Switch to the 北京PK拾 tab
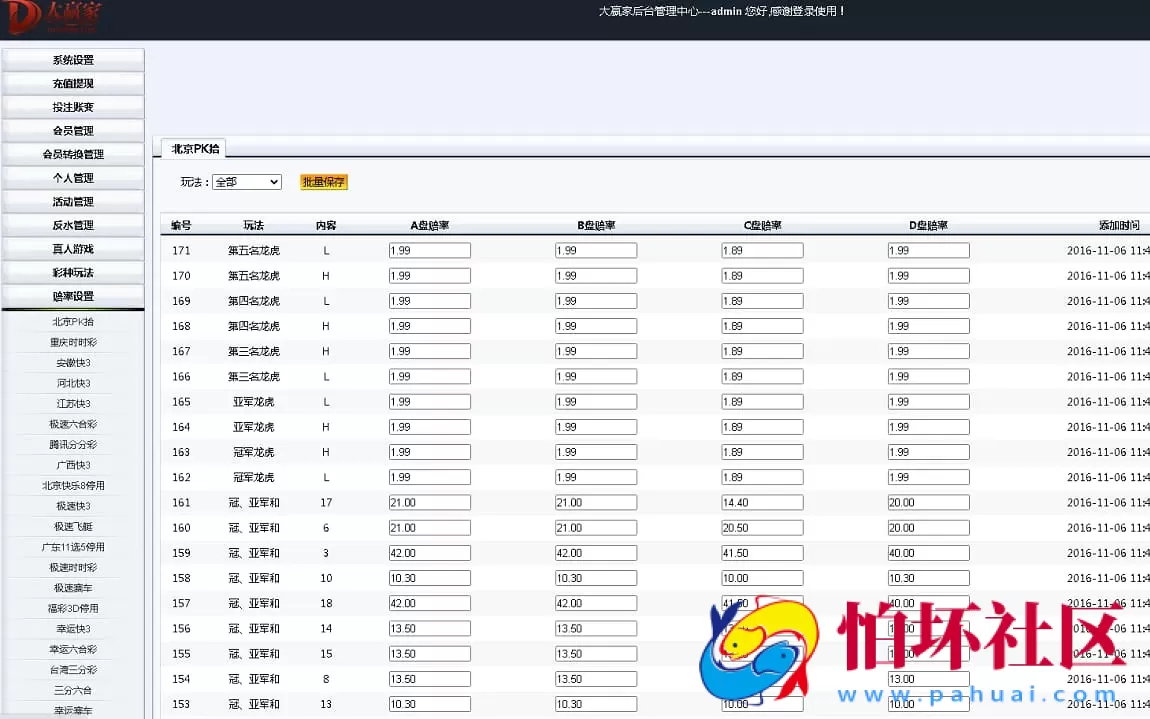 (193, 148)
